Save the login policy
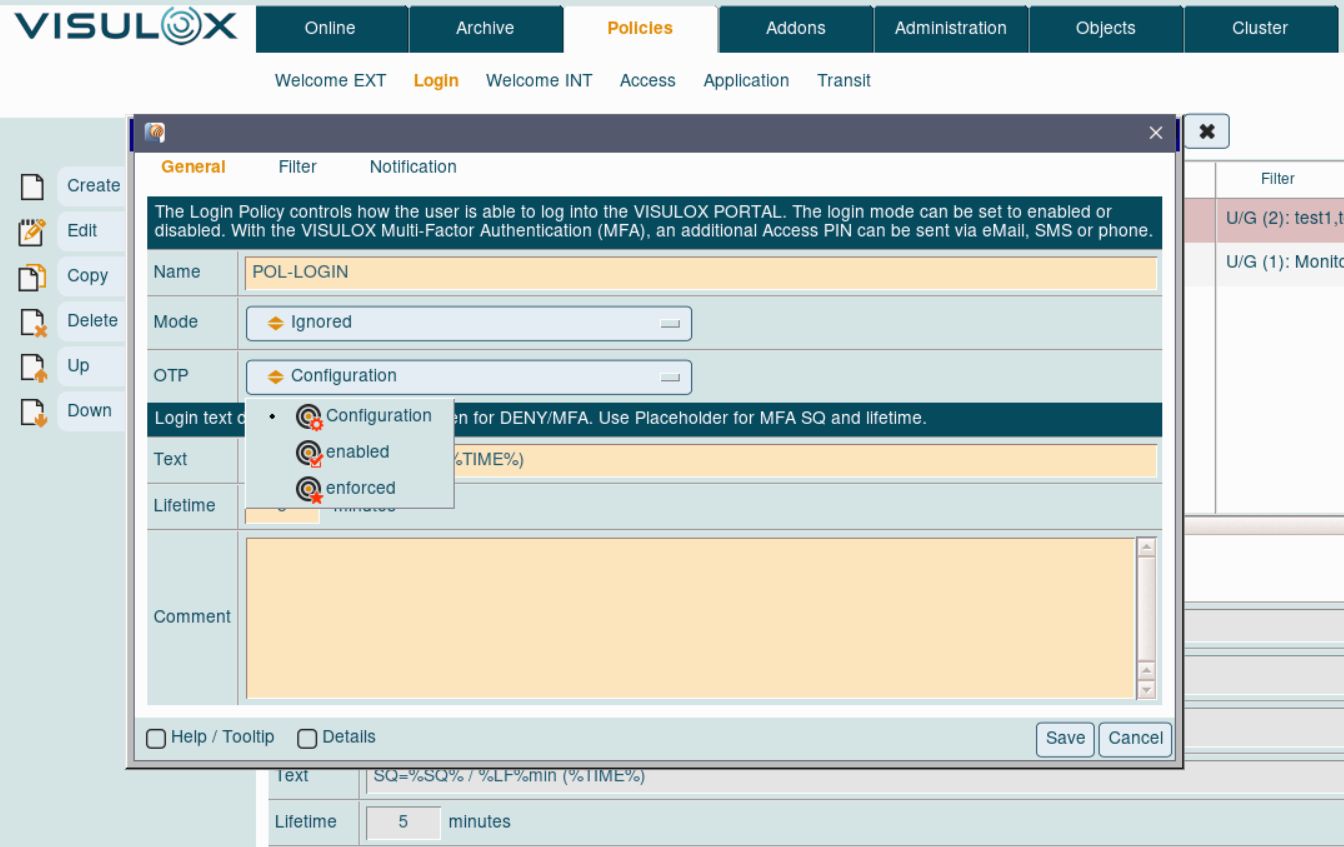 1065,738
